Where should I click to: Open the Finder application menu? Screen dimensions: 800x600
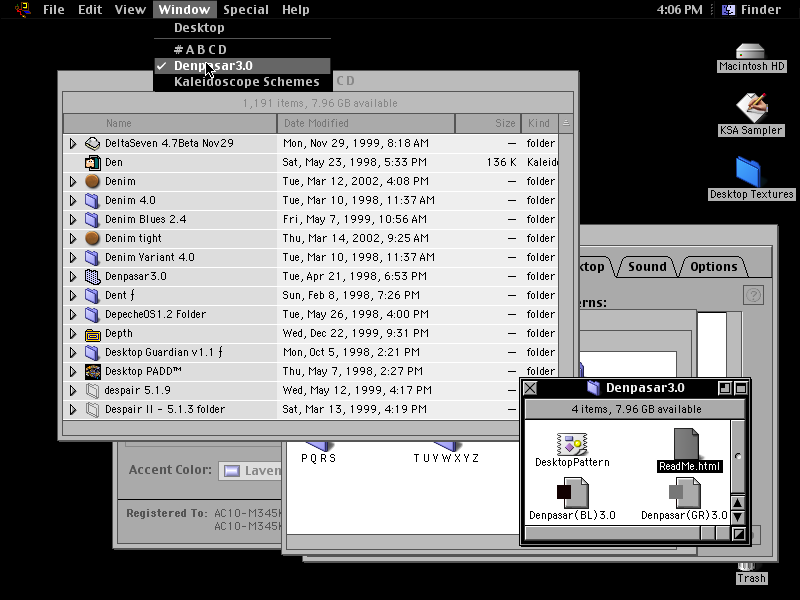[x=751, y=10]
